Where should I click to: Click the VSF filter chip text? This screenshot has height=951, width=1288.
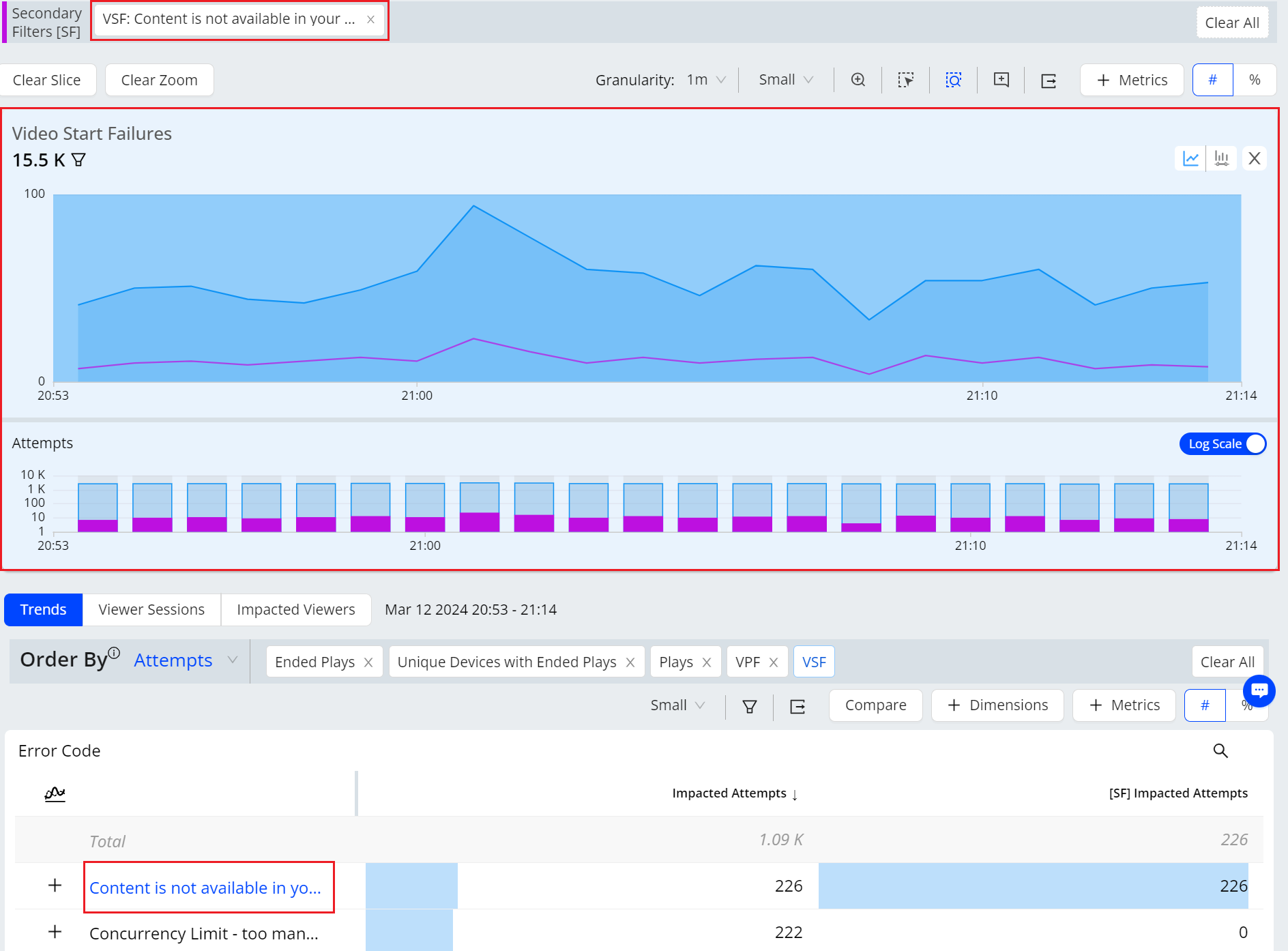229,19
